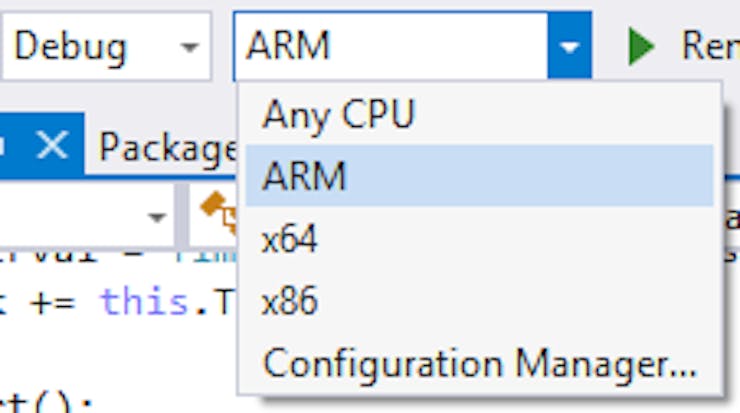Screen dimensions: 740x413
Task: Click the Debug configuration text box
Action: point(90,46)
